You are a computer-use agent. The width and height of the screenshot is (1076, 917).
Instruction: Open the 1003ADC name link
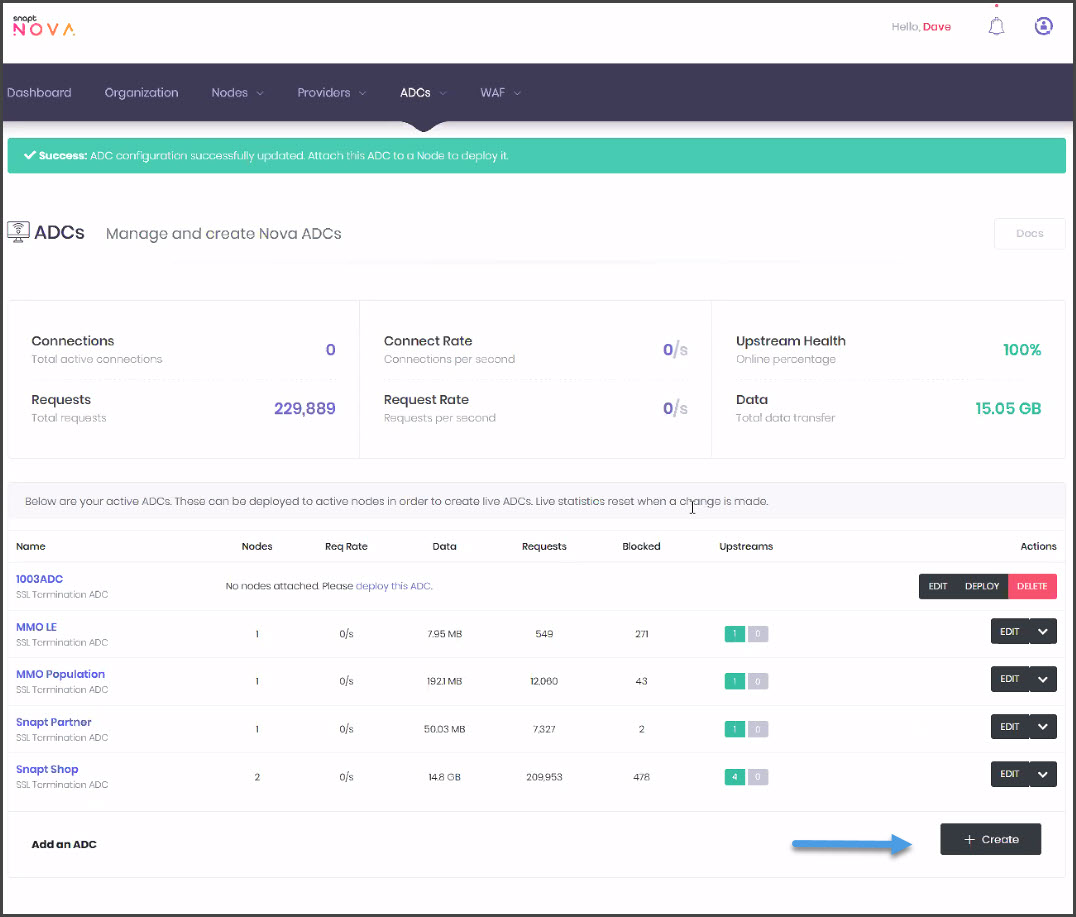click(x=39, y=579)
